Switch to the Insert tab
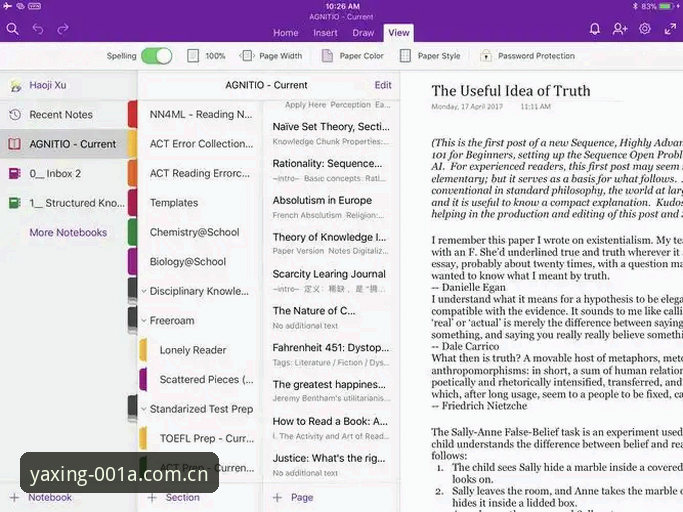 (x=325, y=33)
